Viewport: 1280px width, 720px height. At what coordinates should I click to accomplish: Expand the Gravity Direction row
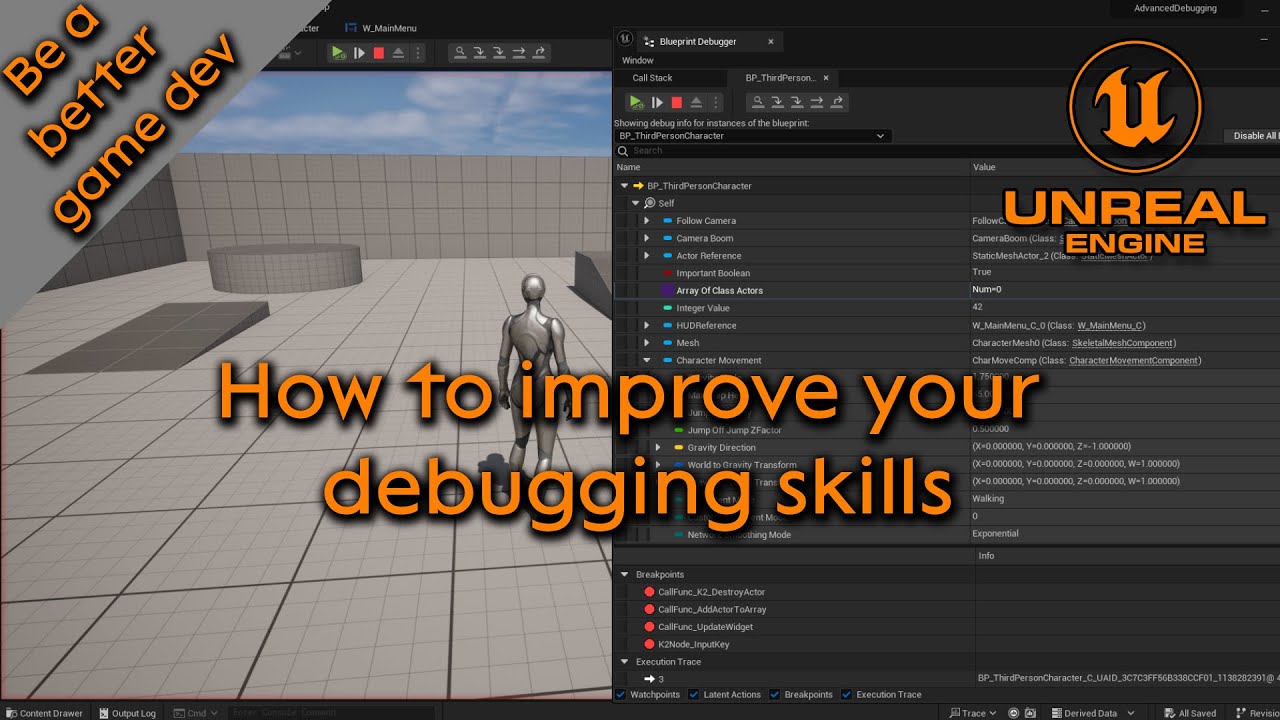pyautogui.click(x=657, y=447)
